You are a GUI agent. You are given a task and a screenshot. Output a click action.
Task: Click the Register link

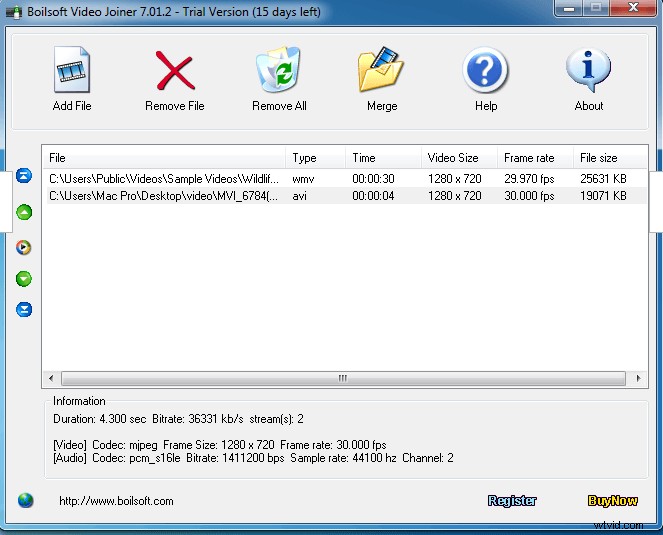pyautogui.click(x=512, y=501)
